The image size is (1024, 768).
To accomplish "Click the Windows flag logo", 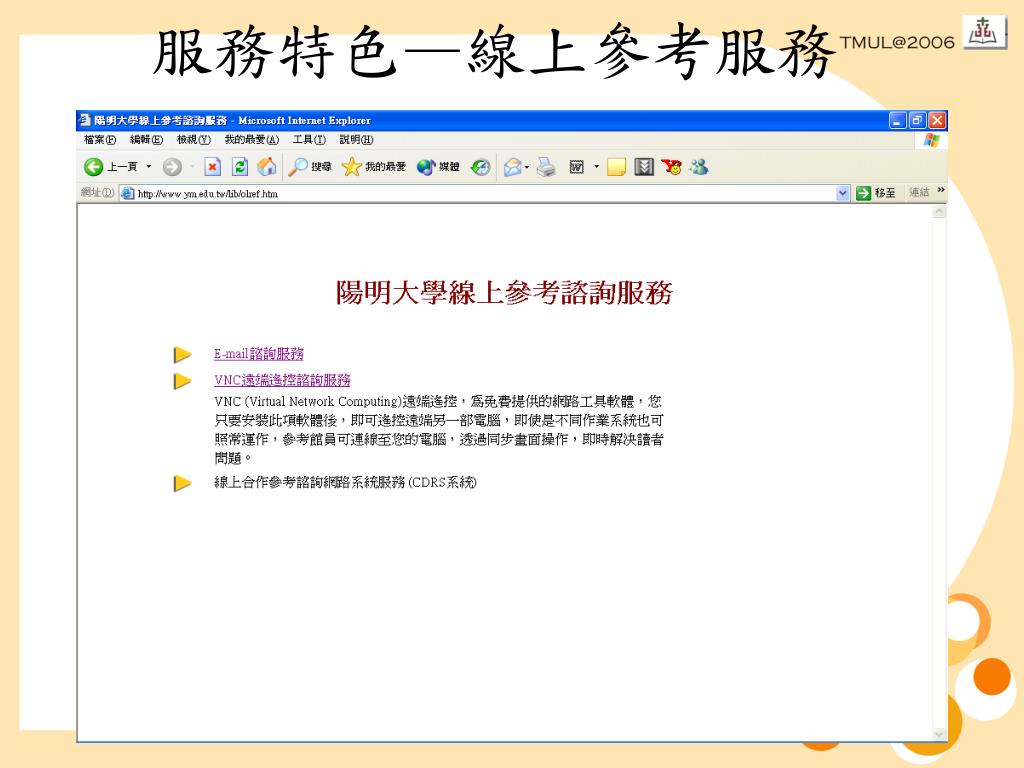I will point(931,140).
